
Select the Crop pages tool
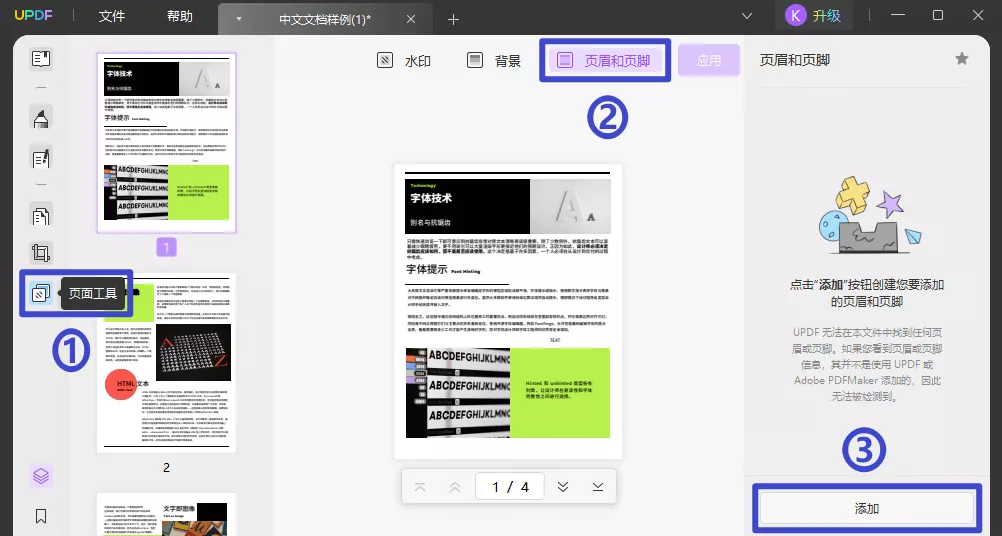pyautogui.click(x=41, y=253)
